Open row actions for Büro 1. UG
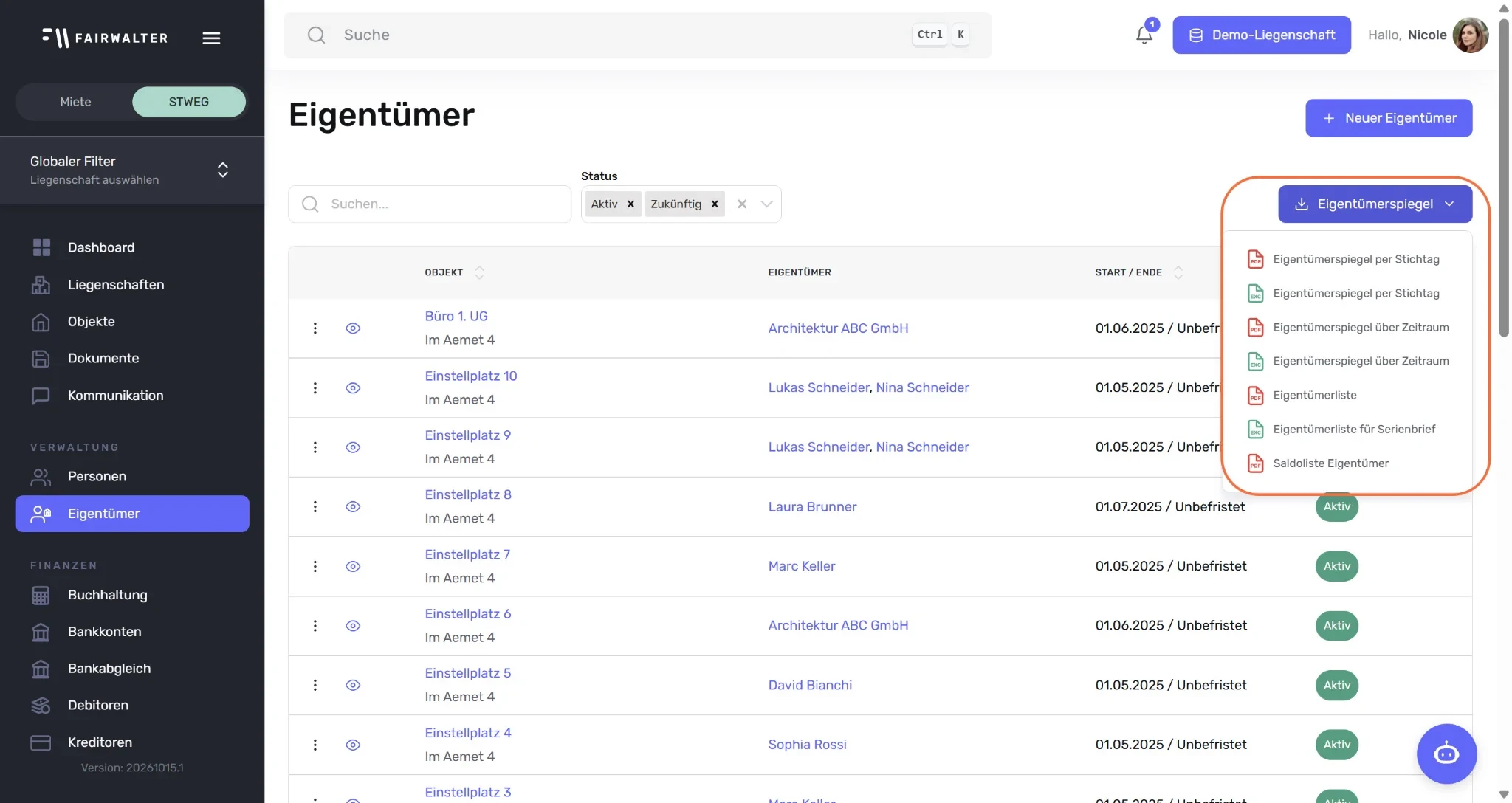The image size is (1512, 803). tap(315, 328)
